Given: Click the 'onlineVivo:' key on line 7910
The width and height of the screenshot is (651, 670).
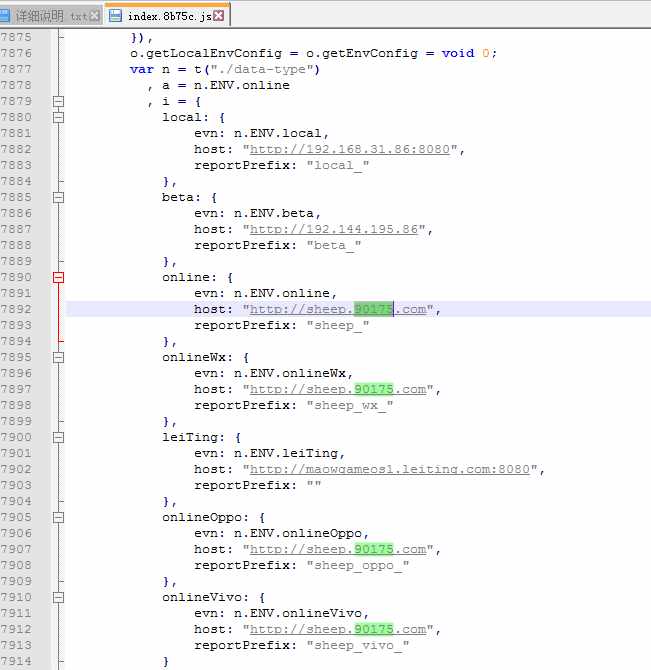Looking at the screenshot, I should pyautogui.click(x=205, y=597).
